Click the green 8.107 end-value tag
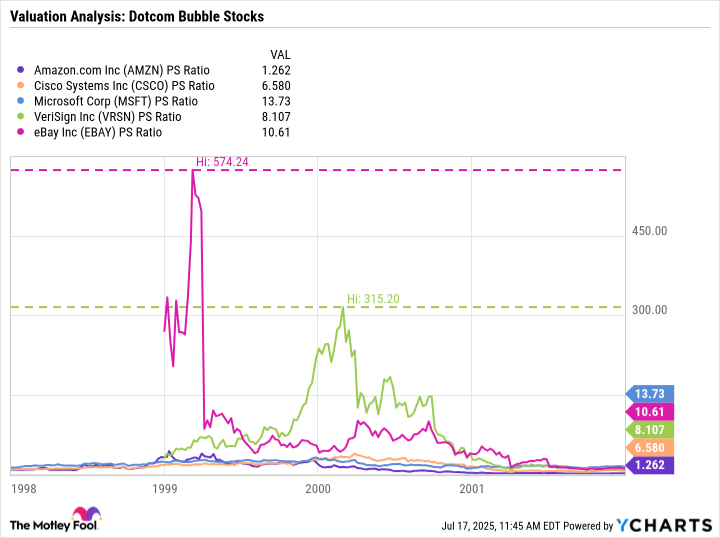 tap(650, 430)
